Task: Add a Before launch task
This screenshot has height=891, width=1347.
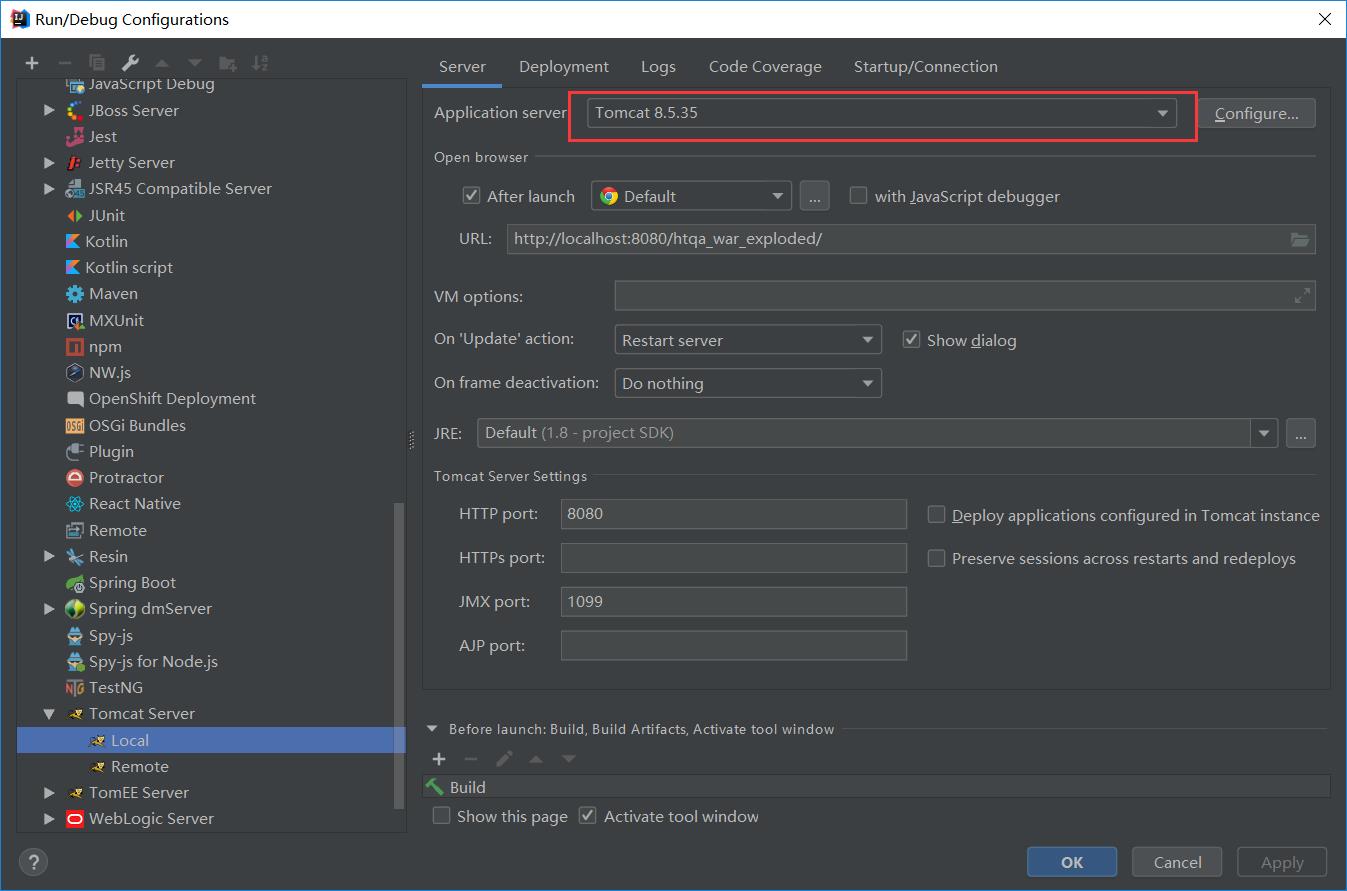Action: [439, 759]
